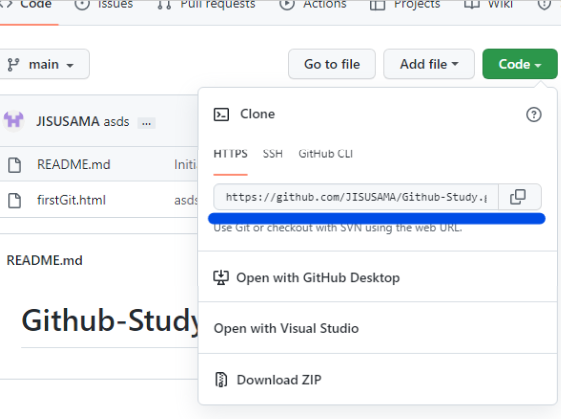The image size is (561, 419).
Task: Click the Github-Study README heading
Action: click(109, 321)
